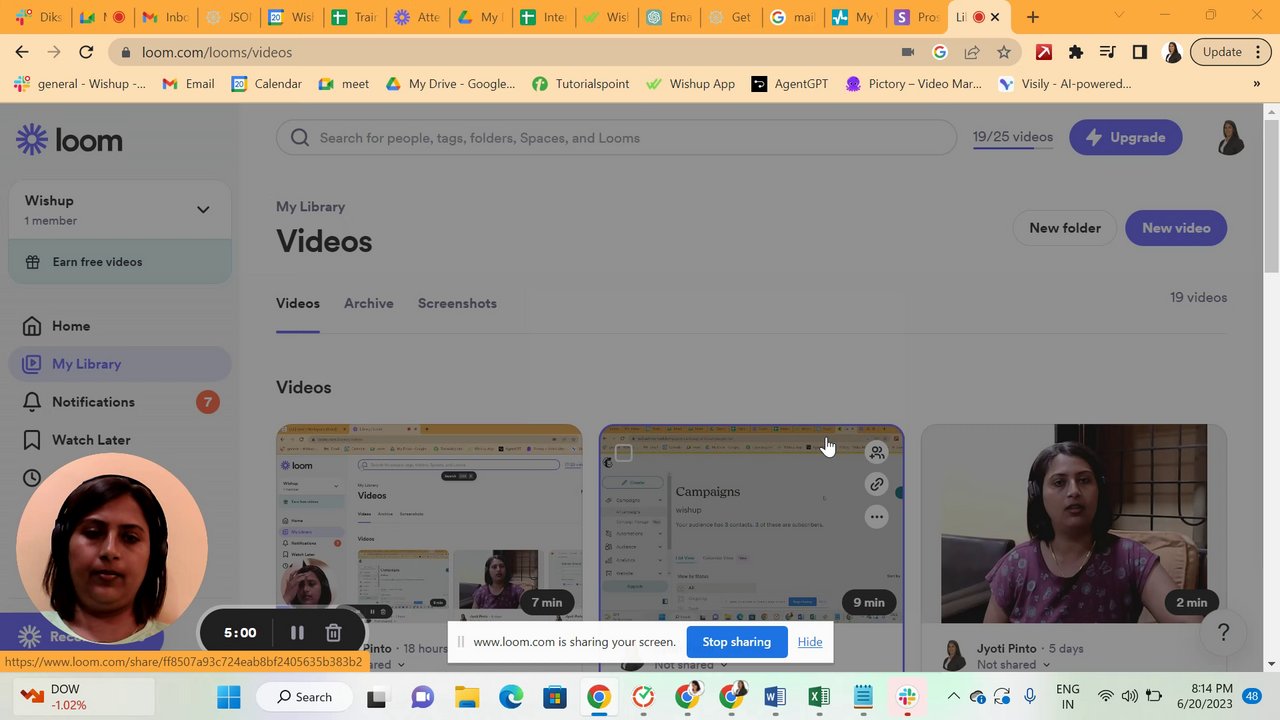Image resolution: width=1280 pixels, height=720 pixels.
Task: Click the New video button
Action: point(1176,228)
